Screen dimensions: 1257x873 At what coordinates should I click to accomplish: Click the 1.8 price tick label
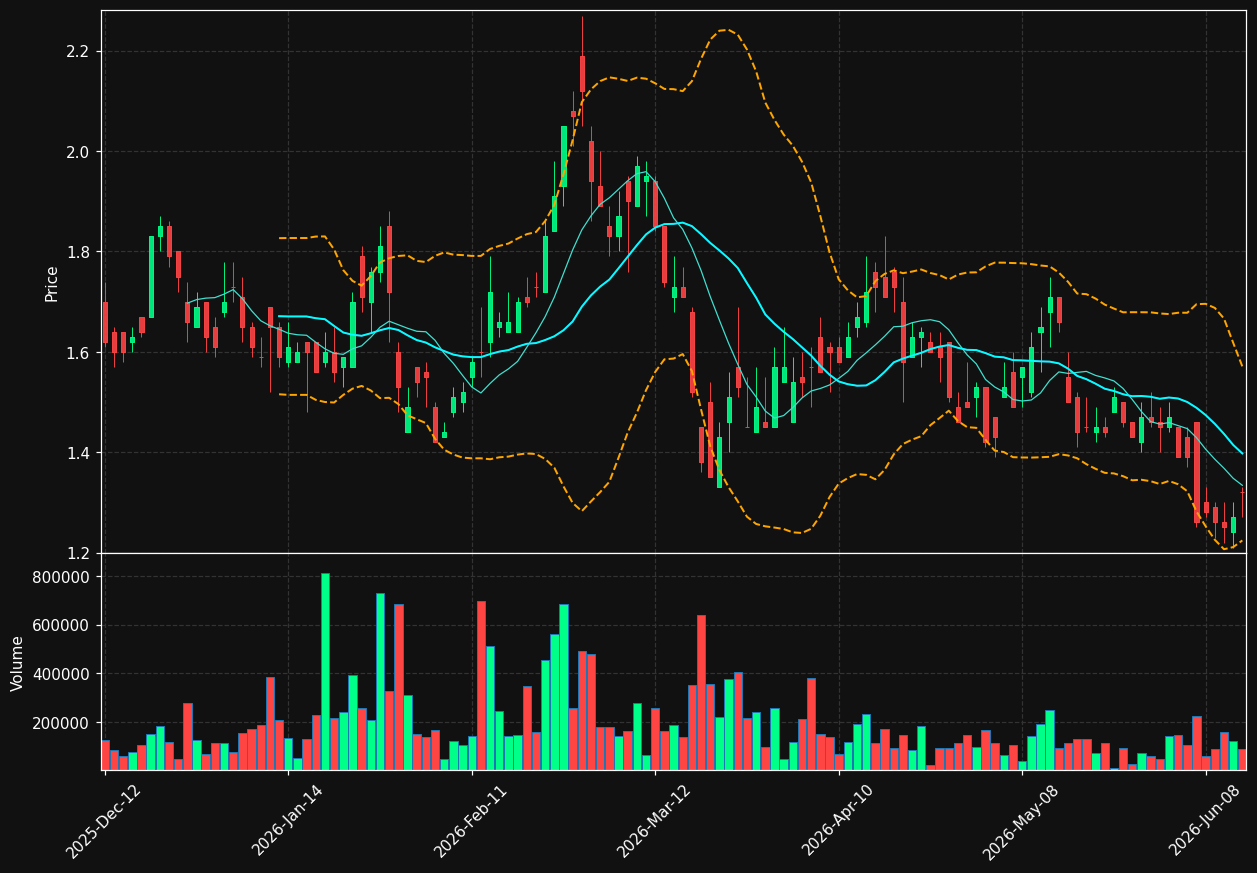(78, 252)
